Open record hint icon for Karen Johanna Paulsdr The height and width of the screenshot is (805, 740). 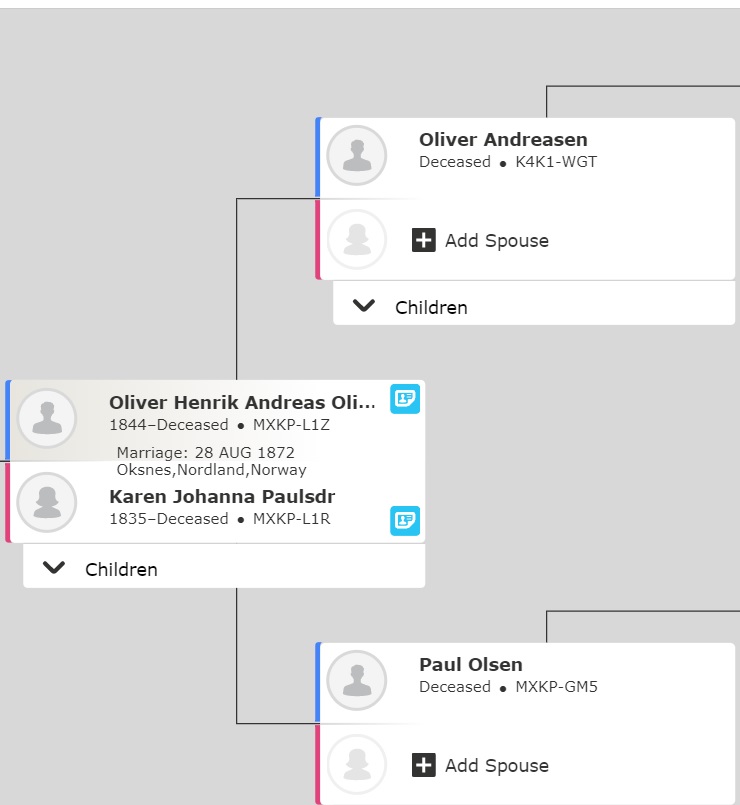click(405, 521)
